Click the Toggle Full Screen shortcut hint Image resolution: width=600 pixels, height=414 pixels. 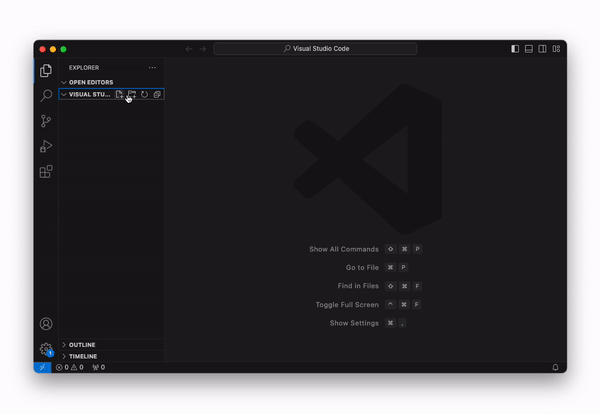(x=368, y=305)
